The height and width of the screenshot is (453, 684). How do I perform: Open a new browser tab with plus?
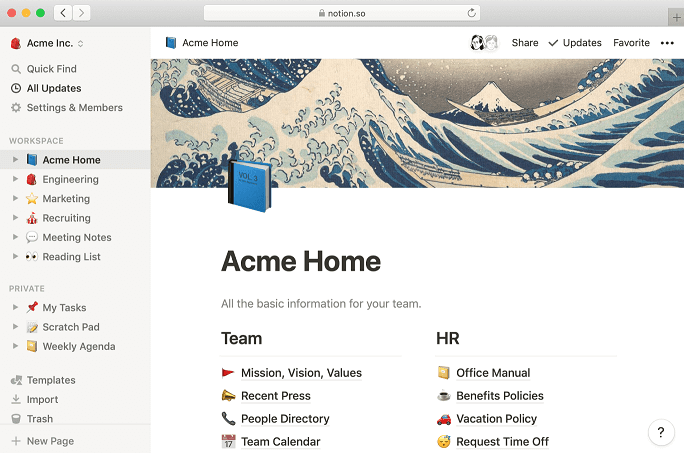676,17
